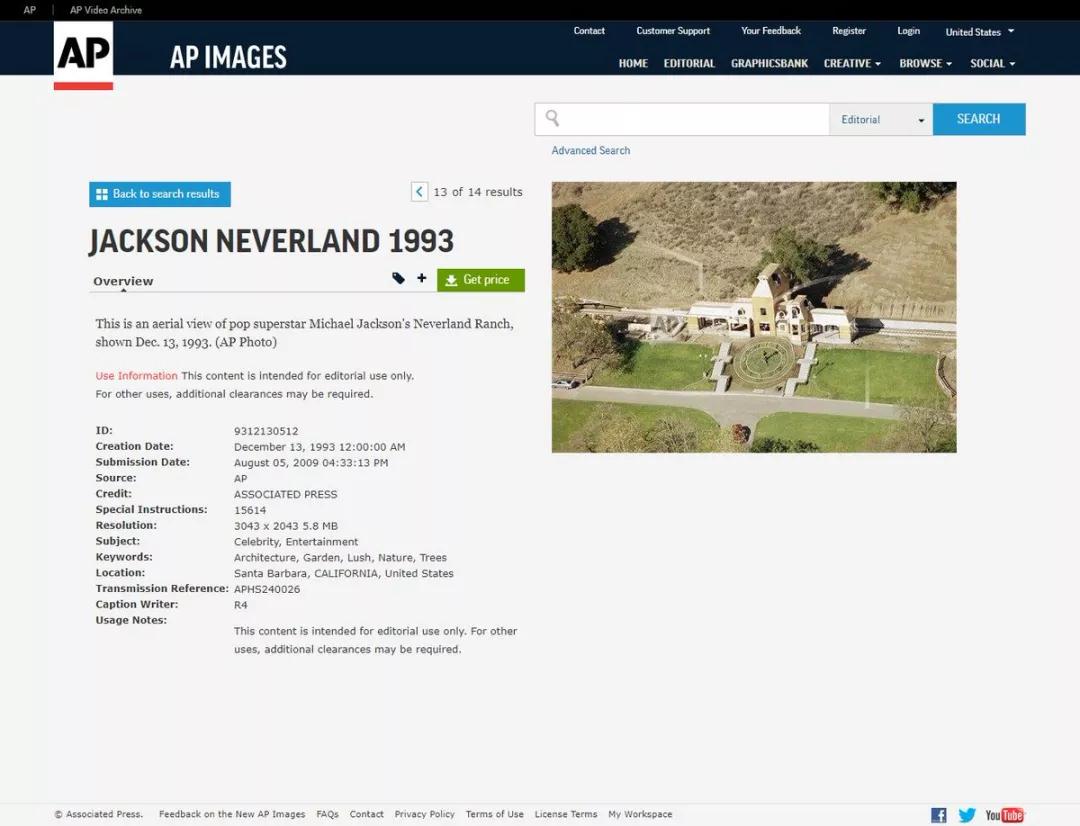
Task: Go to the Home menu item
Action: point(633,63)
